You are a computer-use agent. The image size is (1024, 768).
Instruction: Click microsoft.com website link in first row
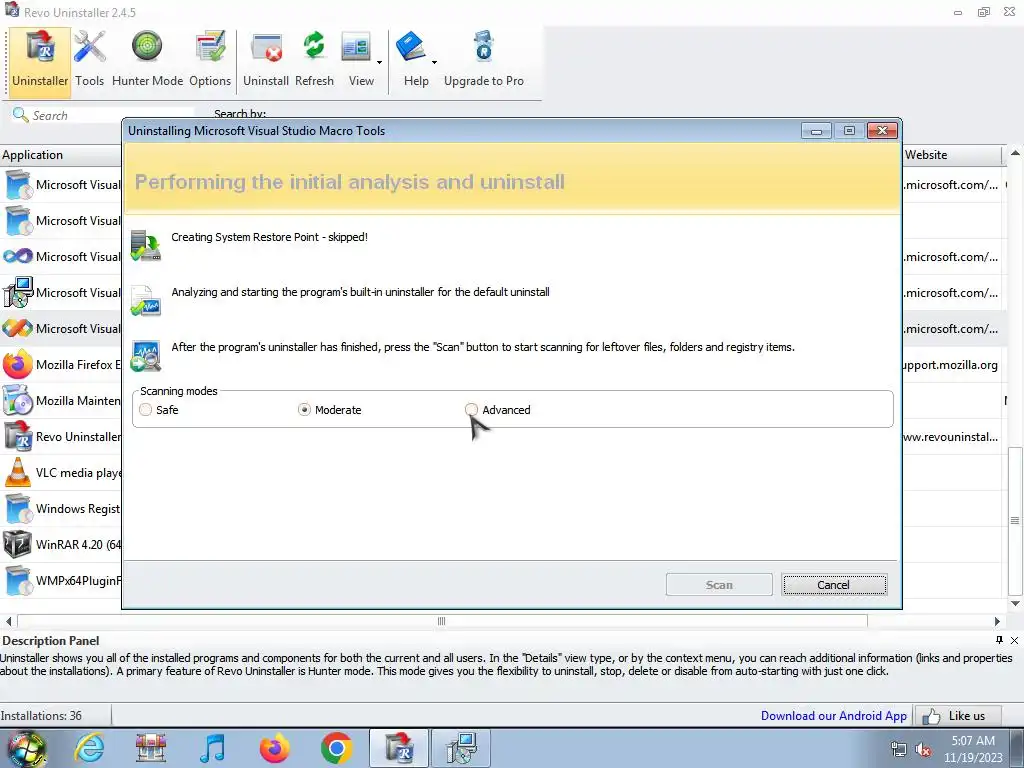[952, 185]
